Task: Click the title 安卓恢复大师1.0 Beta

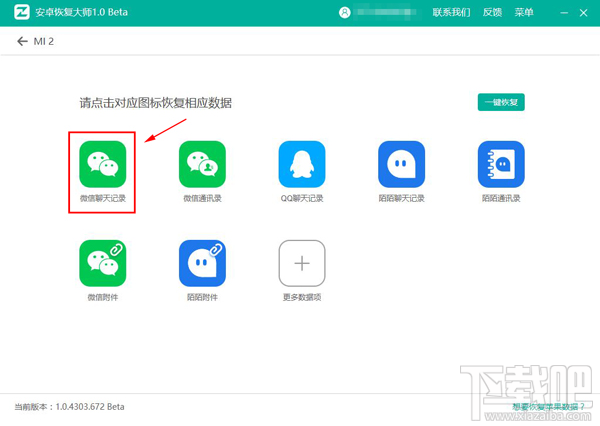Action: point(82,12)
